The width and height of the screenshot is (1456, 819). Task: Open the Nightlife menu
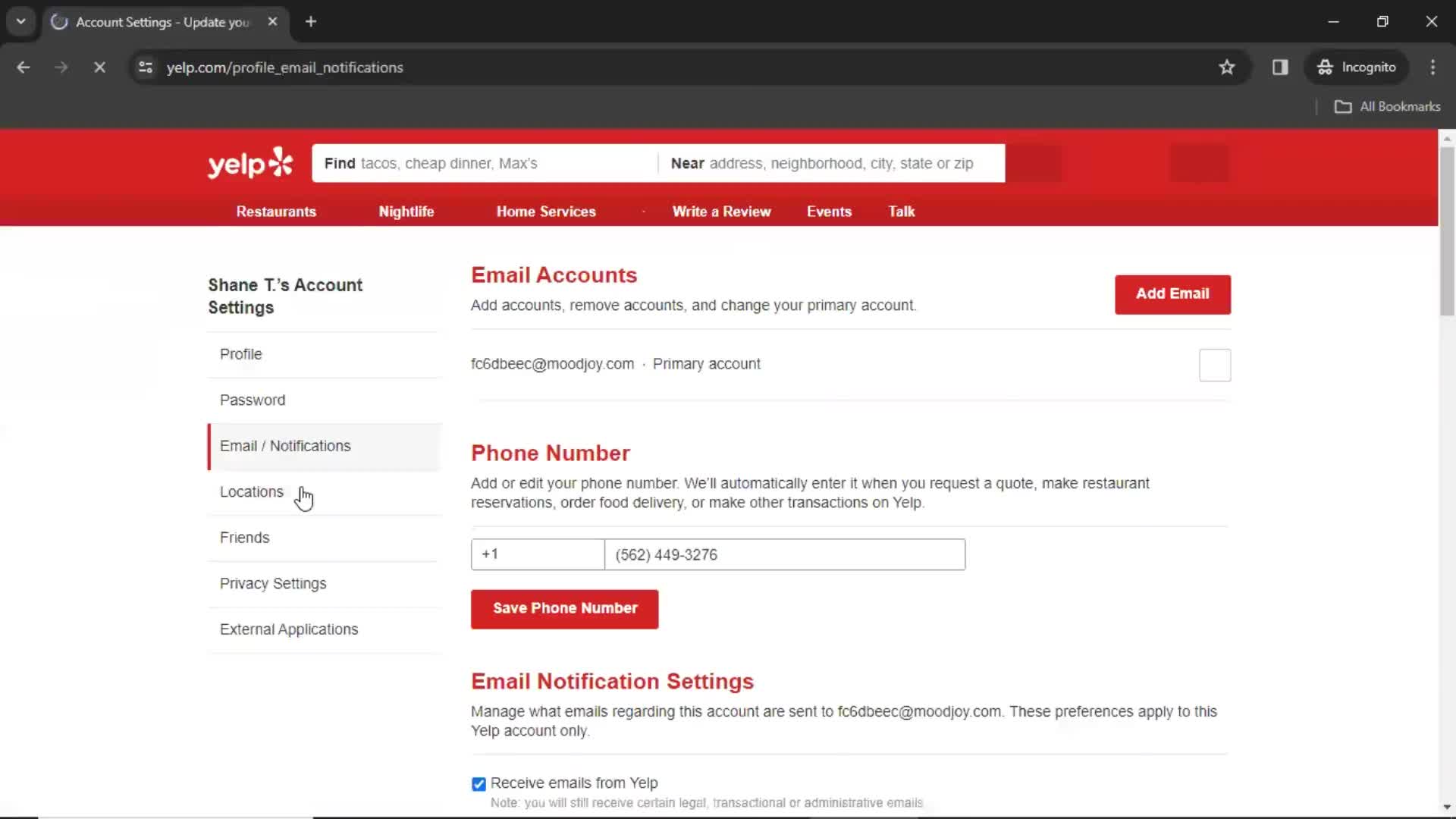[x=406, y=212]
